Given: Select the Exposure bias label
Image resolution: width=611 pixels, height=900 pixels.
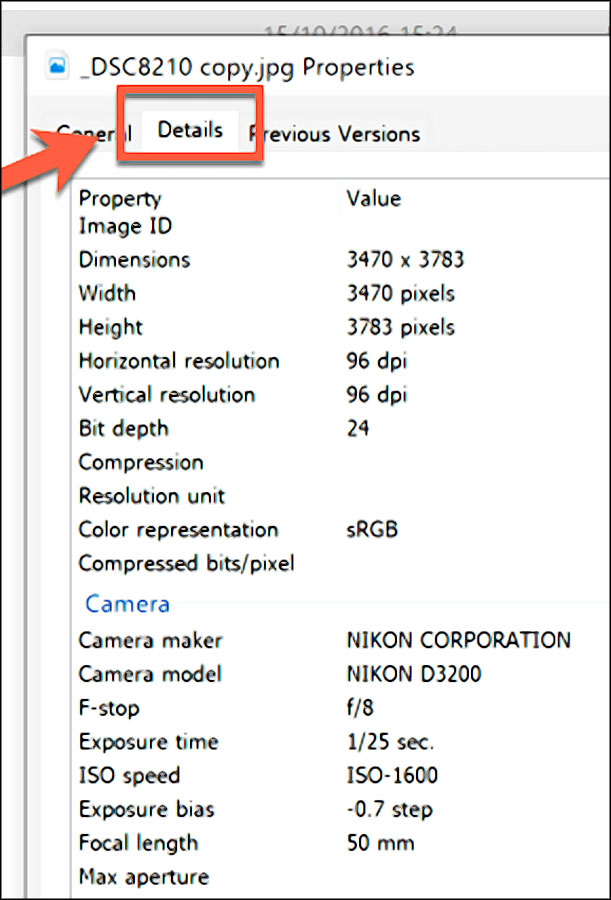Looking at the screenshot, I should (x=146, y=810).
